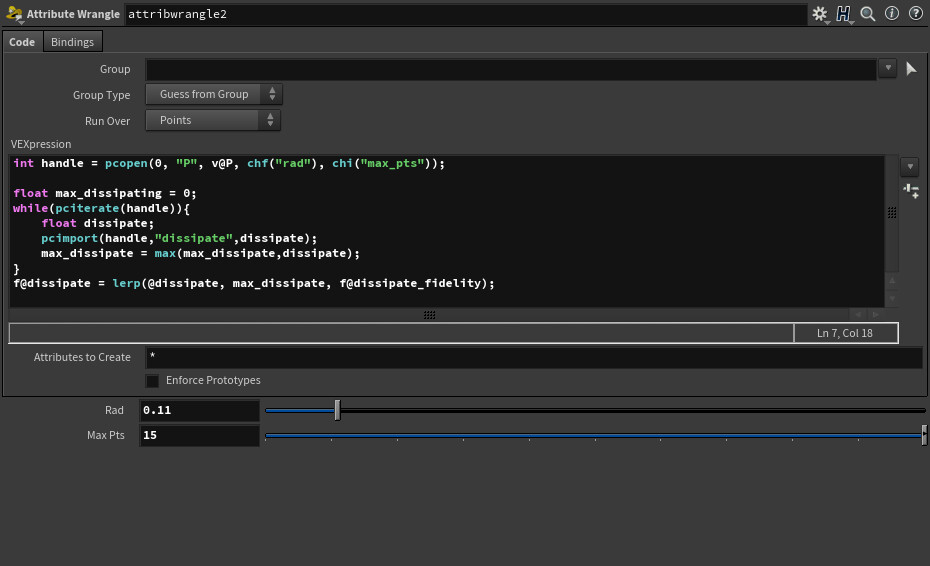Click the Max Pts slider handle
This screenshot has width=930, height=566.
pyautogui.click(x=924, y=435)
